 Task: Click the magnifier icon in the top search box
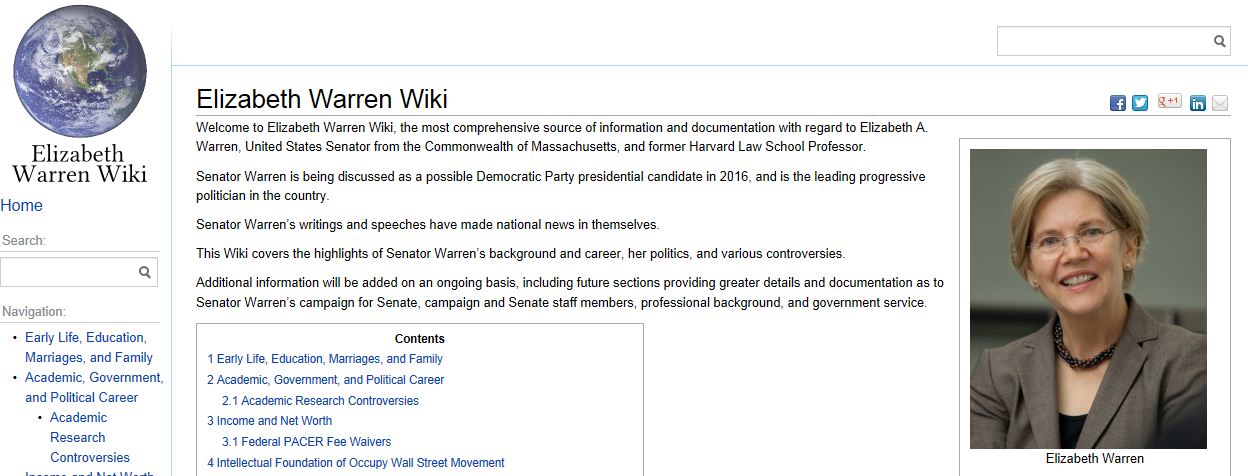1220,41
